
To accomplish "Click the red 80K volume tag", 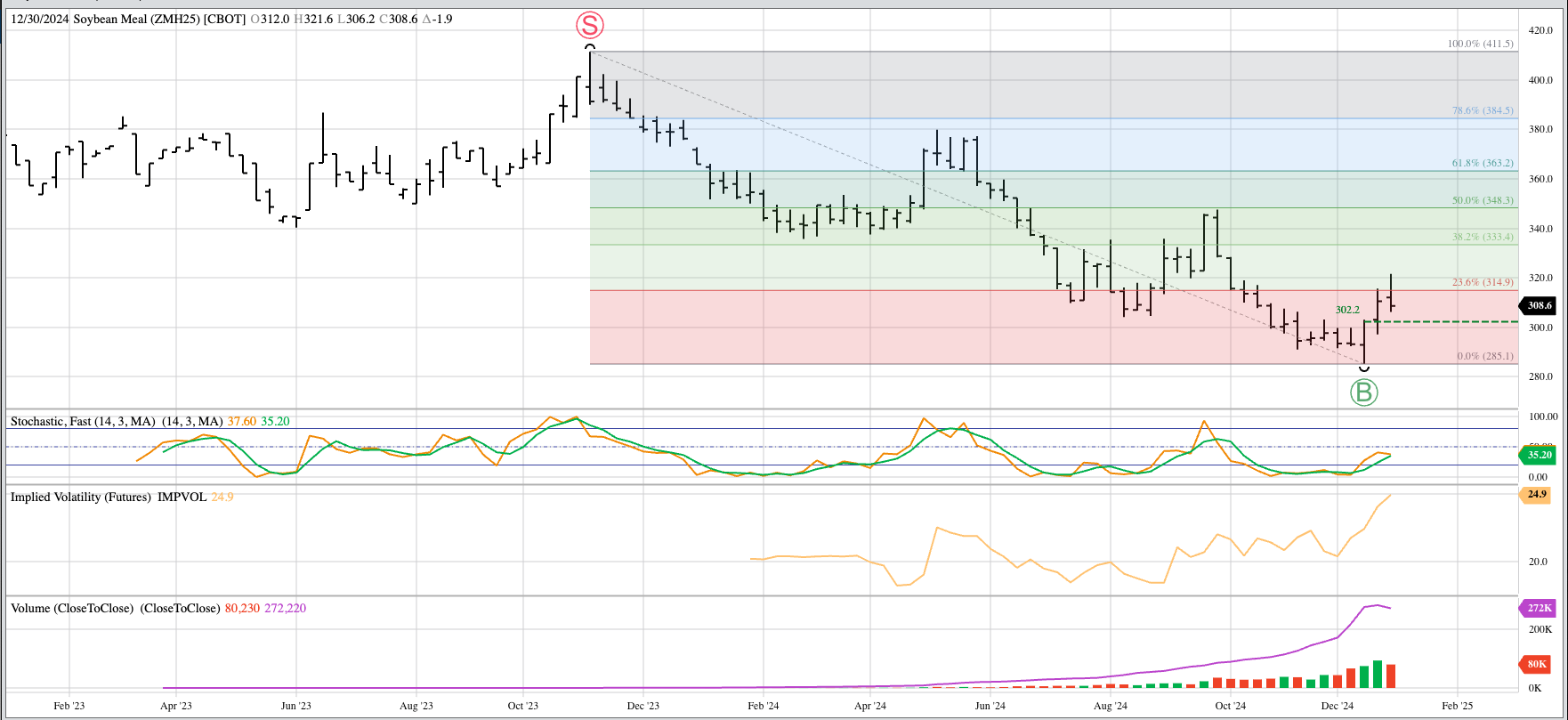I will (x=1537, y=664).
